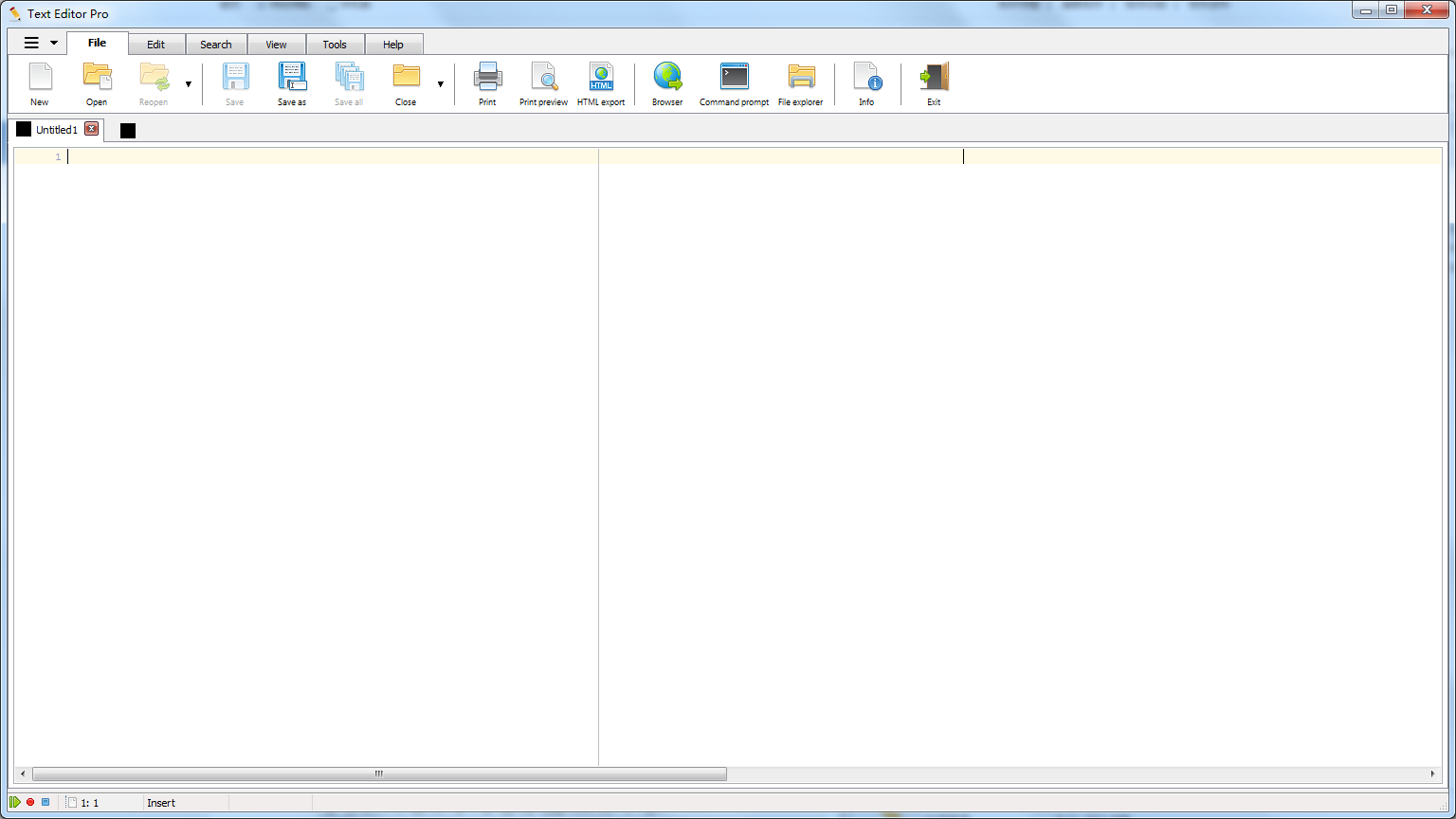The width and height of the screenshot is (1456, 819).
Task: Play macro using green play button
Action: pos(15,802)
